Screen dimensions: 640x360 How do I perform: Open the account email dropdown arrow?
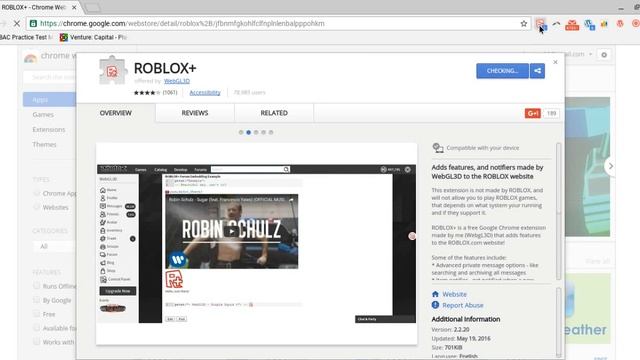pyautogui.click(x=590, y=54)
